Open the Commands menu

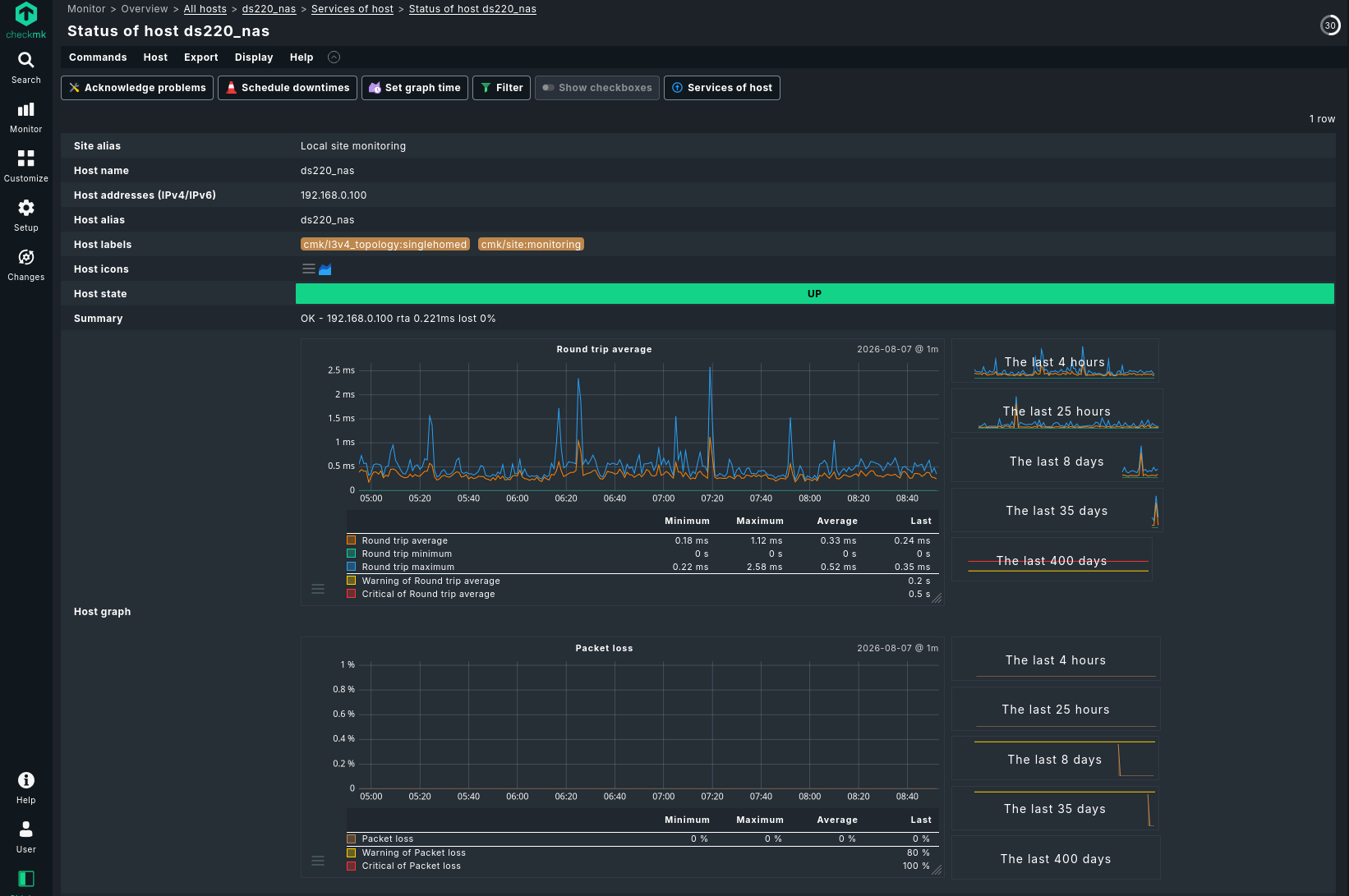point(98,57)
